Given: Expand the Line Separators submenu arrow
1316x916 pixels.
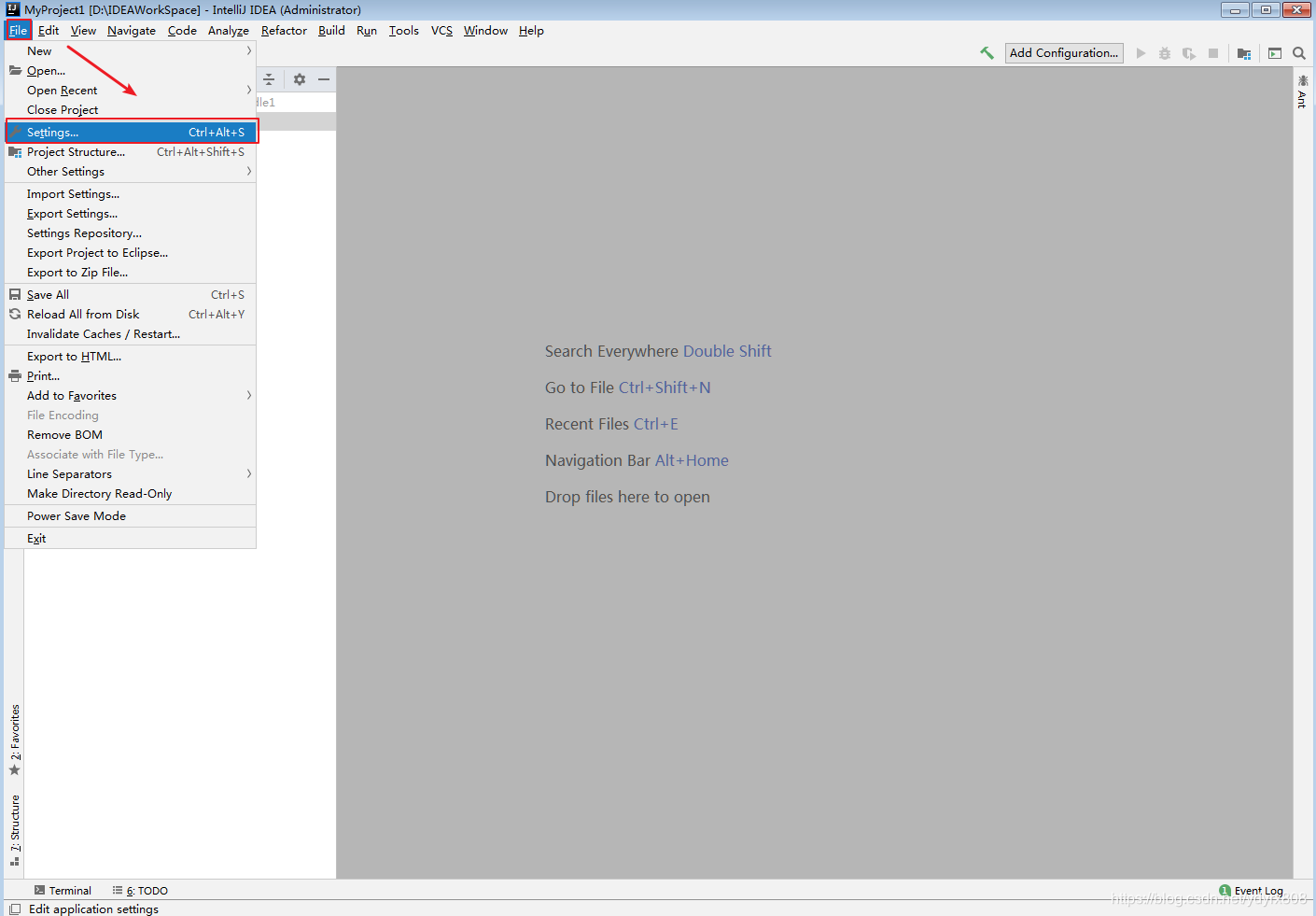Looking at the screenshot, I should (248, 473).
